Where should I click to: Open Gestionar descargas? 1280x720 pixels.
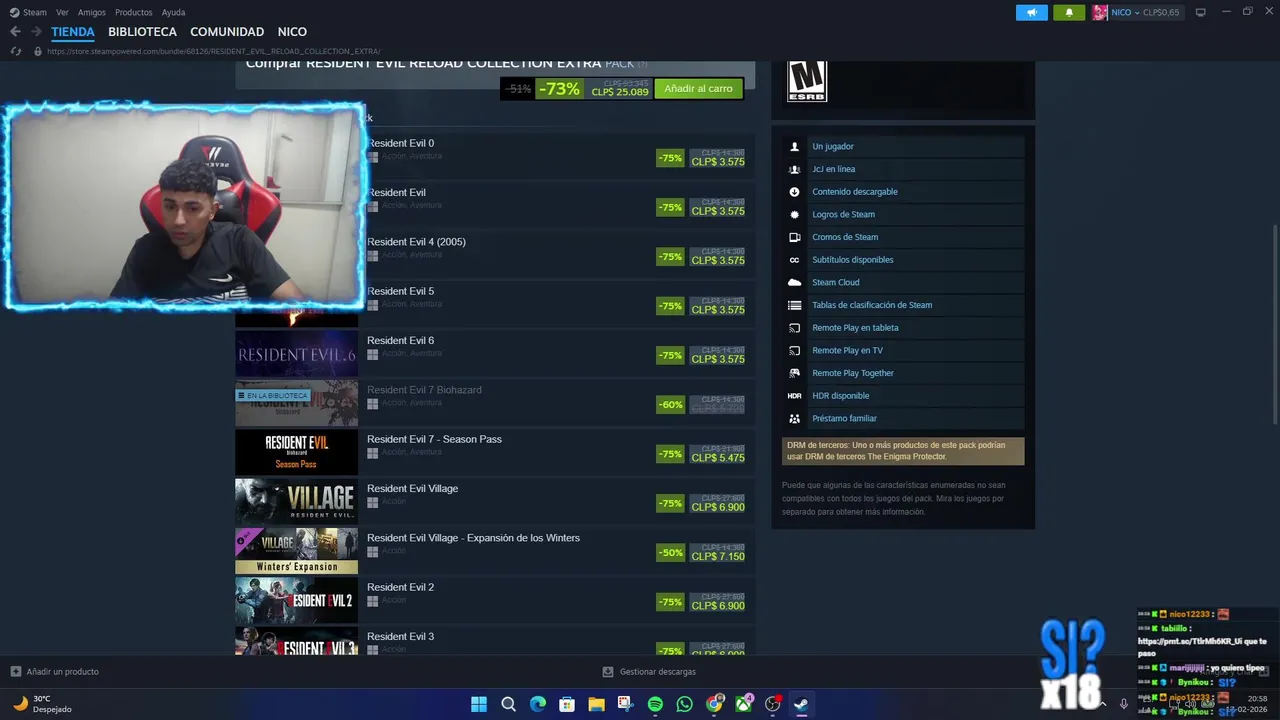click(649, 672)
